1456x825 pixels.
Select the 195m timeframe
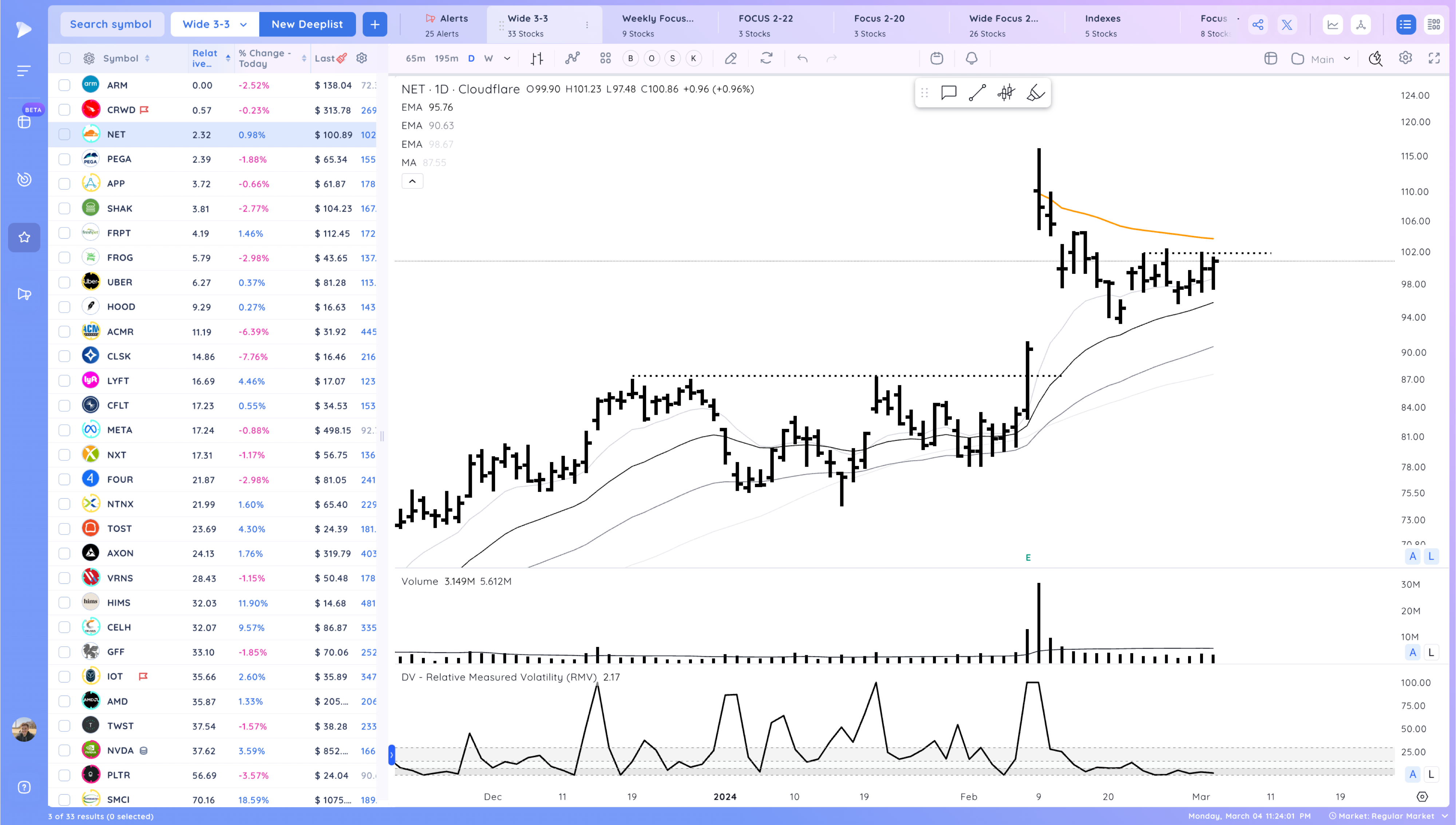point(446,58)
